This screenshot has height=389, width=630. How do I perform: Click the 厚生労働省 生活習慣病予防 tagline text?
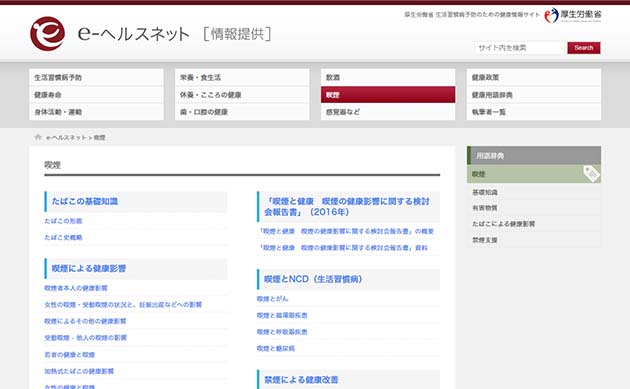pos(472,14)
